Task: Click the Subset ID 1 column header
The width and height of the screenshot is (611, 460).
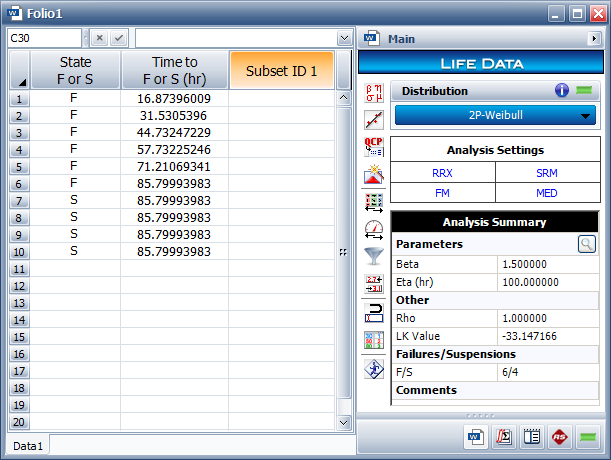Action: click(281, 71)
